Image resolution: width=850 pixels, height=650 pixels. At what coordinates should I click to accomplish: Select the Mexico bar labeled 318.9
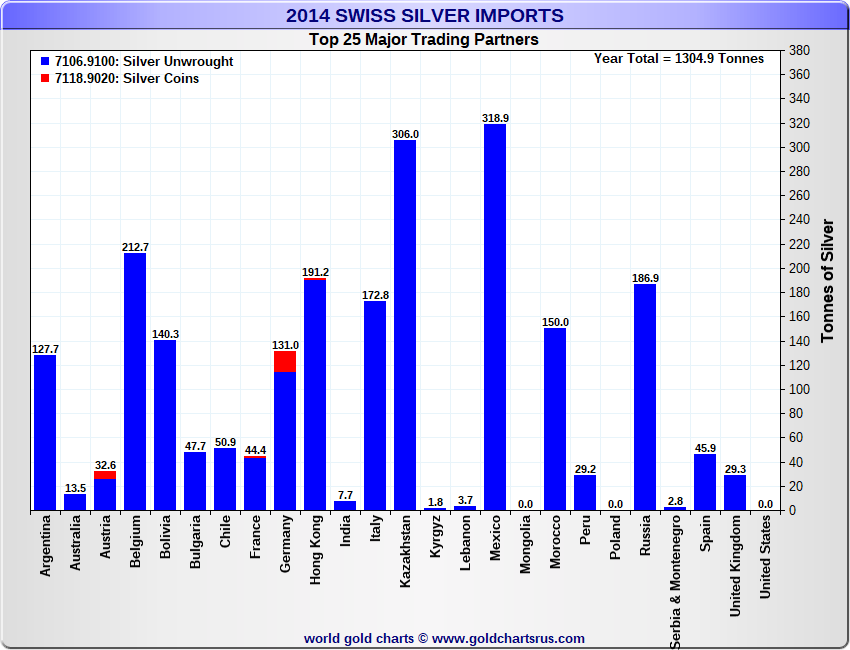coord(495,317)
